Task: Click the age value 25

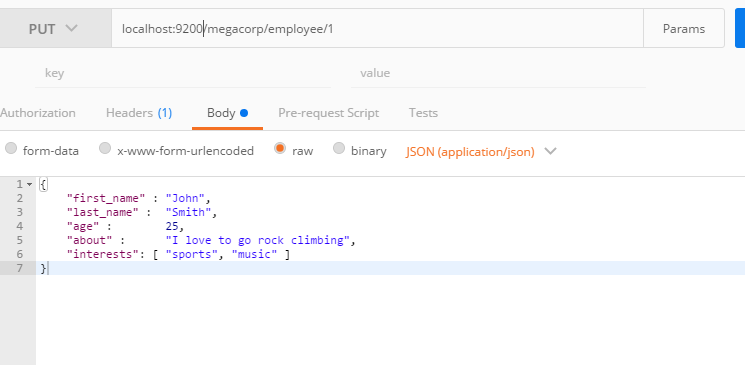Action: pyautogui.click(x=172, y=226)
